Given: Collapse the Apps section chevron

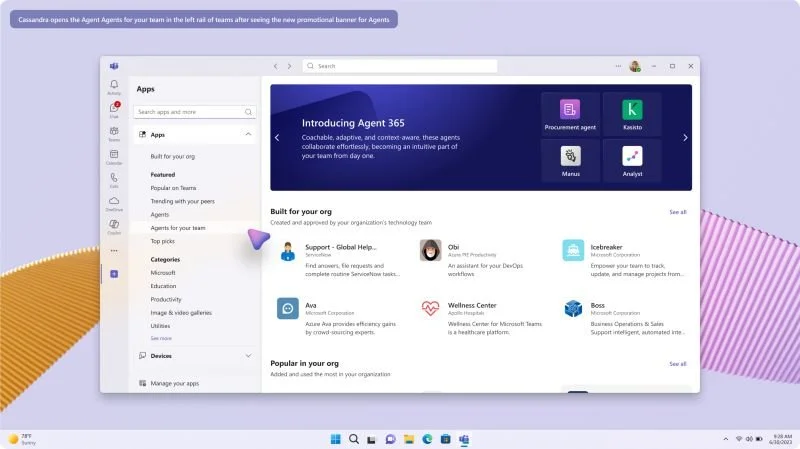Looking at the screenshot, I should 248,135.
